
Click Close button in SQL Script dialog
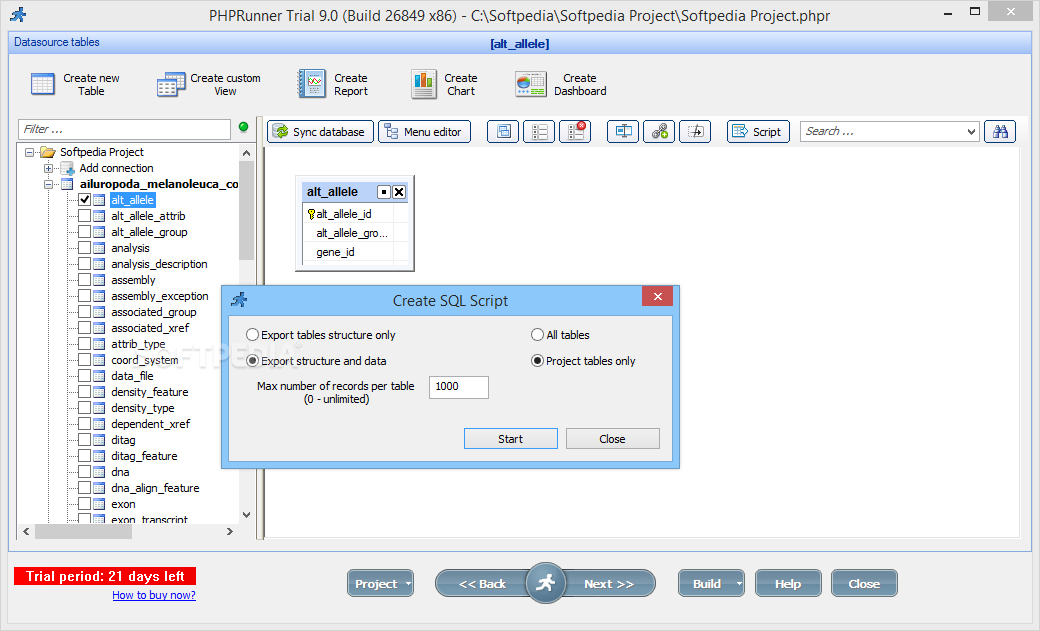612,439
